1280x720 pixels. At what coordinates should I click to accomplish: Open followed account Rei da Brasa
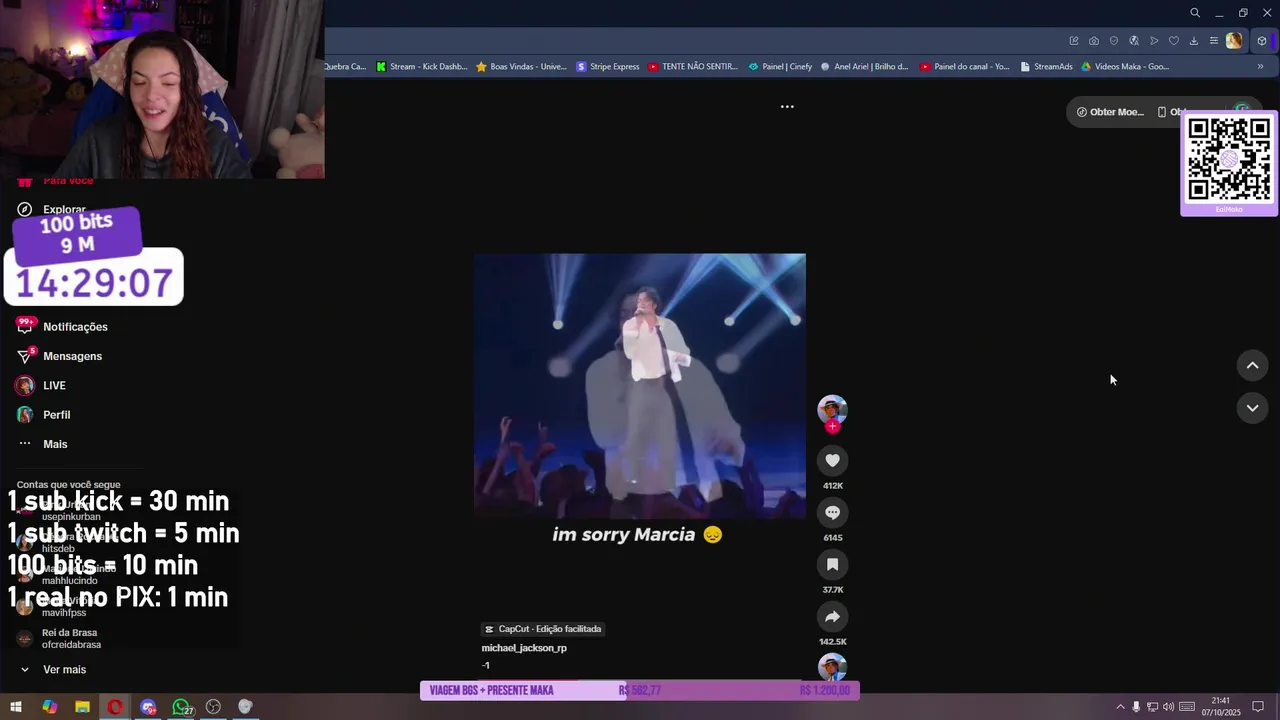point(60,638)
